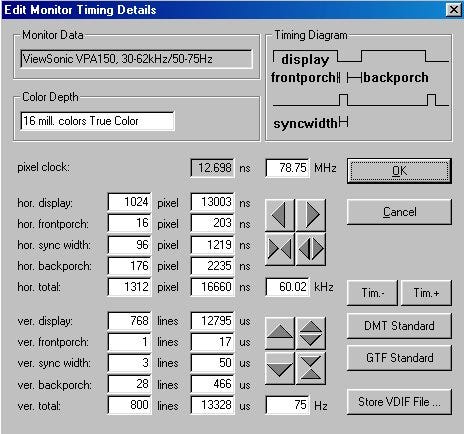Shift image right with the right arrow icon
The height and width of the screenshot is (434, 464).
coord(311,215)
